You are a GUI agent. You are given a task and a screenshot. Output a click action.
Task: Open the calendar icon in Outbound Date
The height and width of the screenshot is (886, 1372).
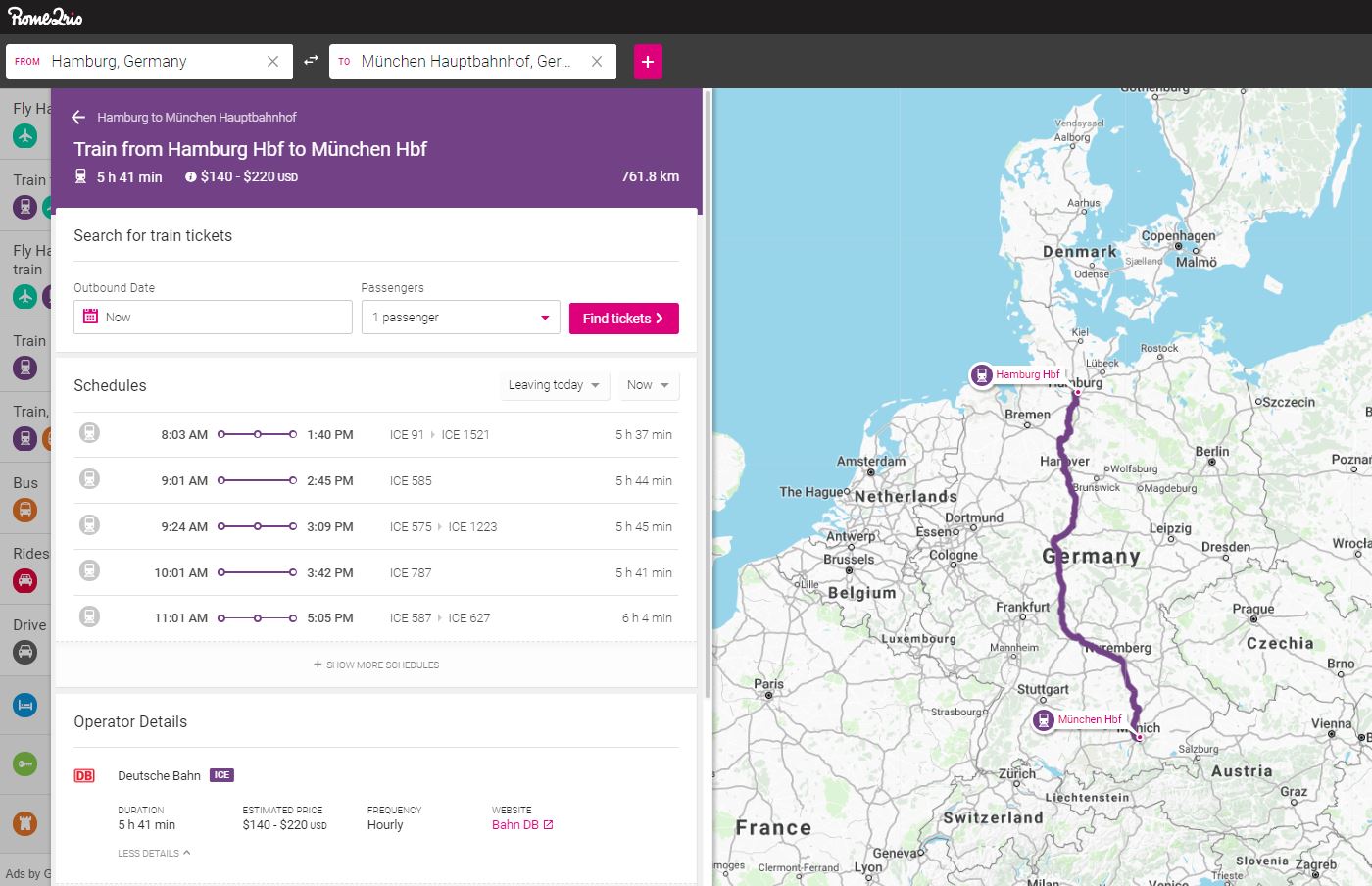(90, 317)
